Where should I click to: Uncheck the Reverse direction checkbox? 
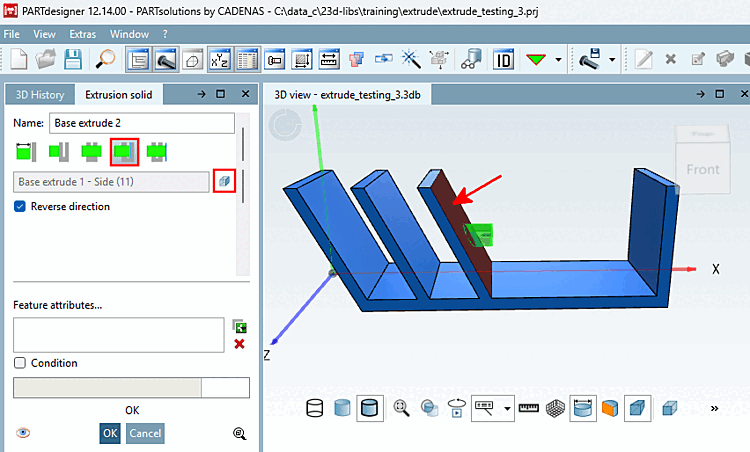click(20, 206)
